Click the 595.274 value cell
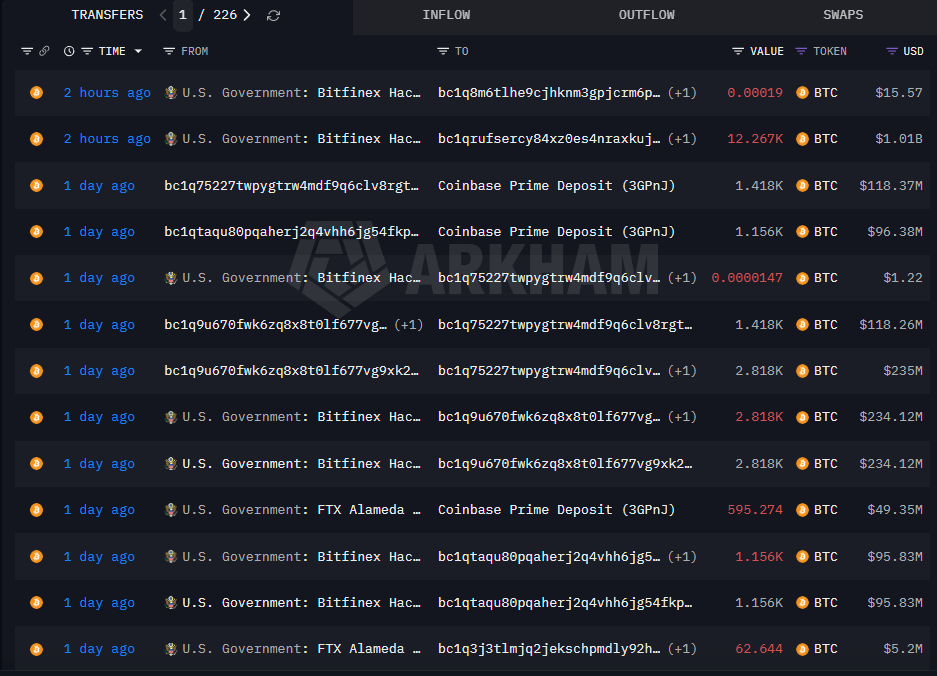The height and width of the screenshot is (676, 937). point(755,510)
